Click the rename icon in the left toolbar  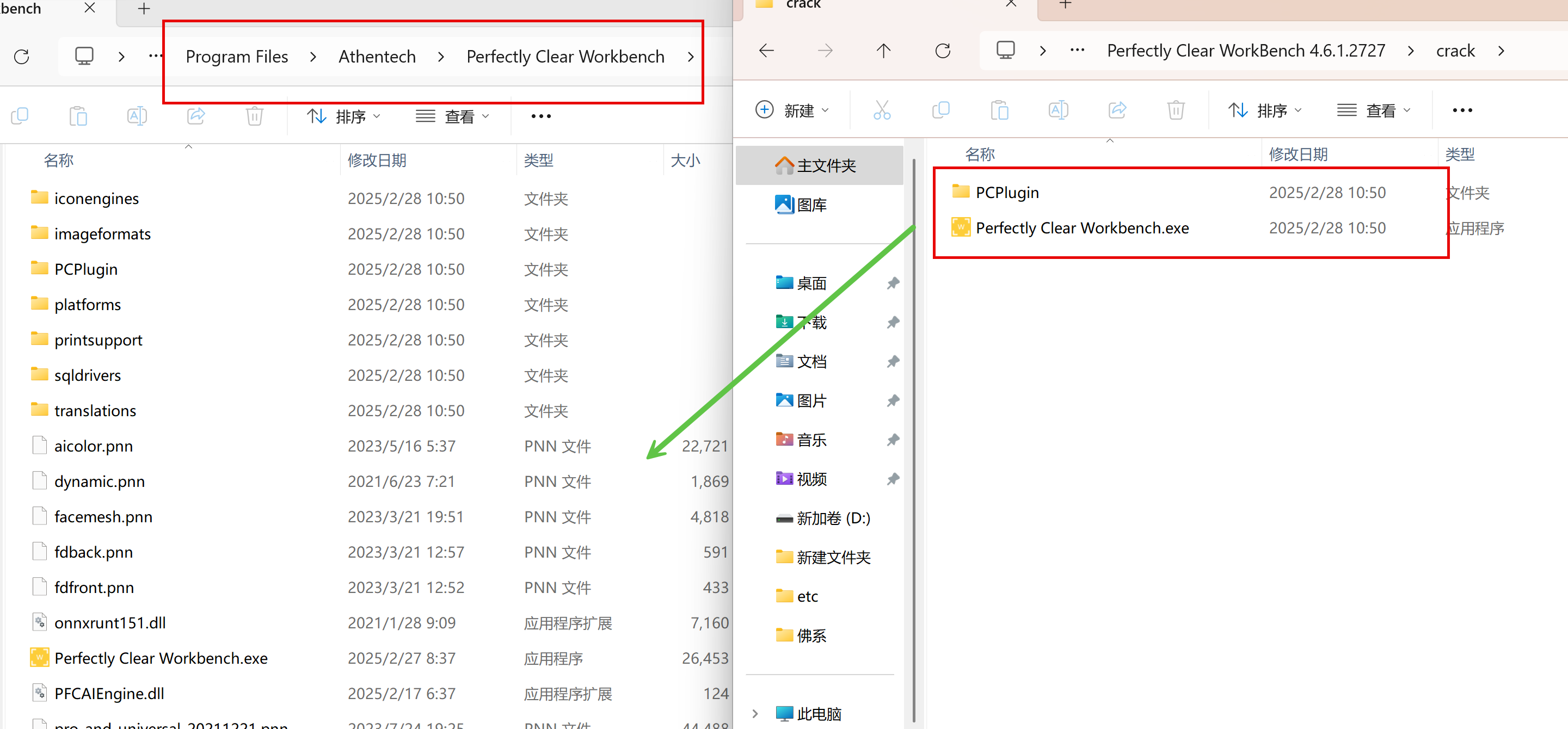coord(137,116)
